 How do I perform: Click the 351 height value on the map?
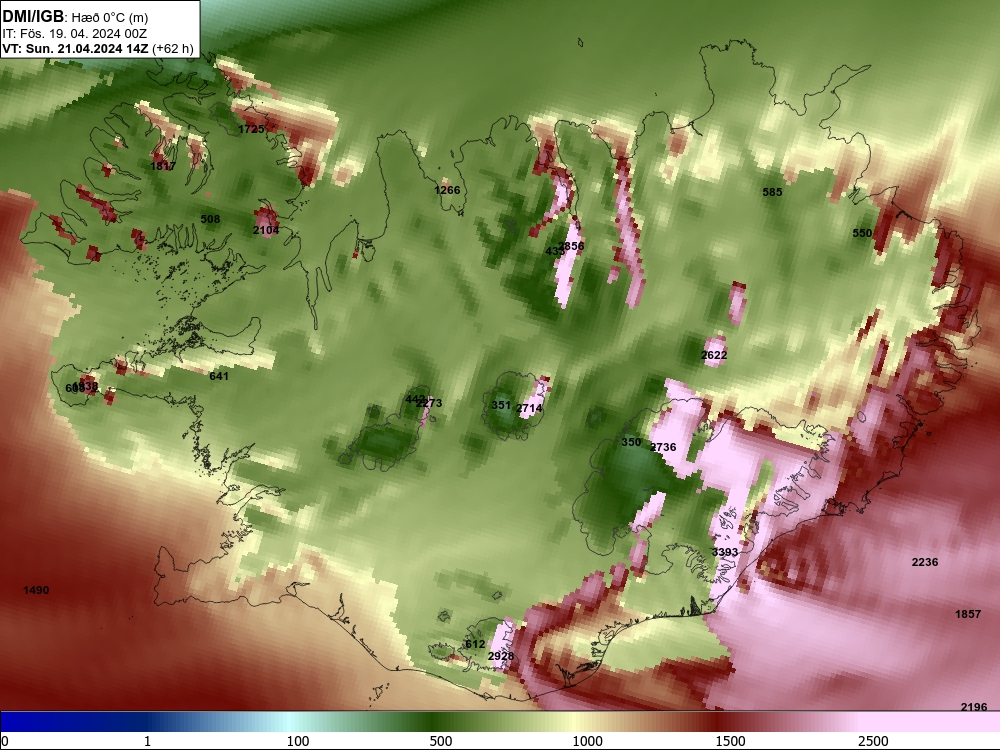501,405
